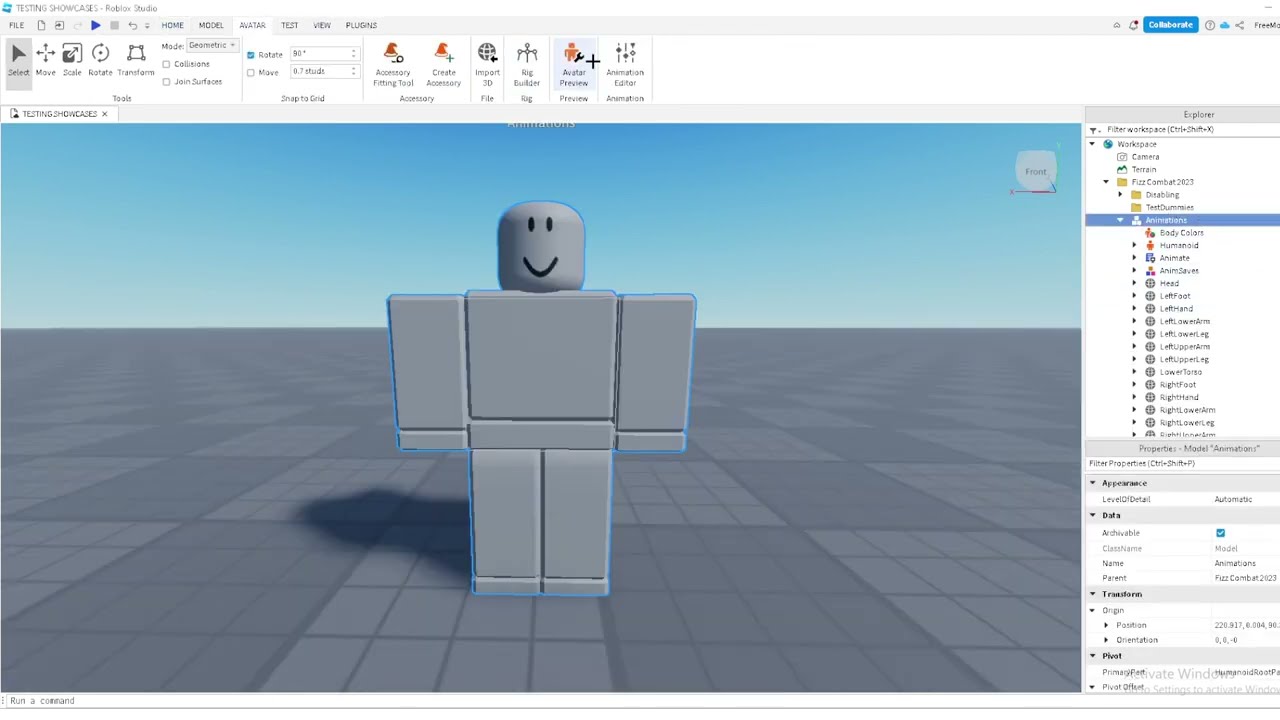Click the blue Play test button

(x=95, y=25)
